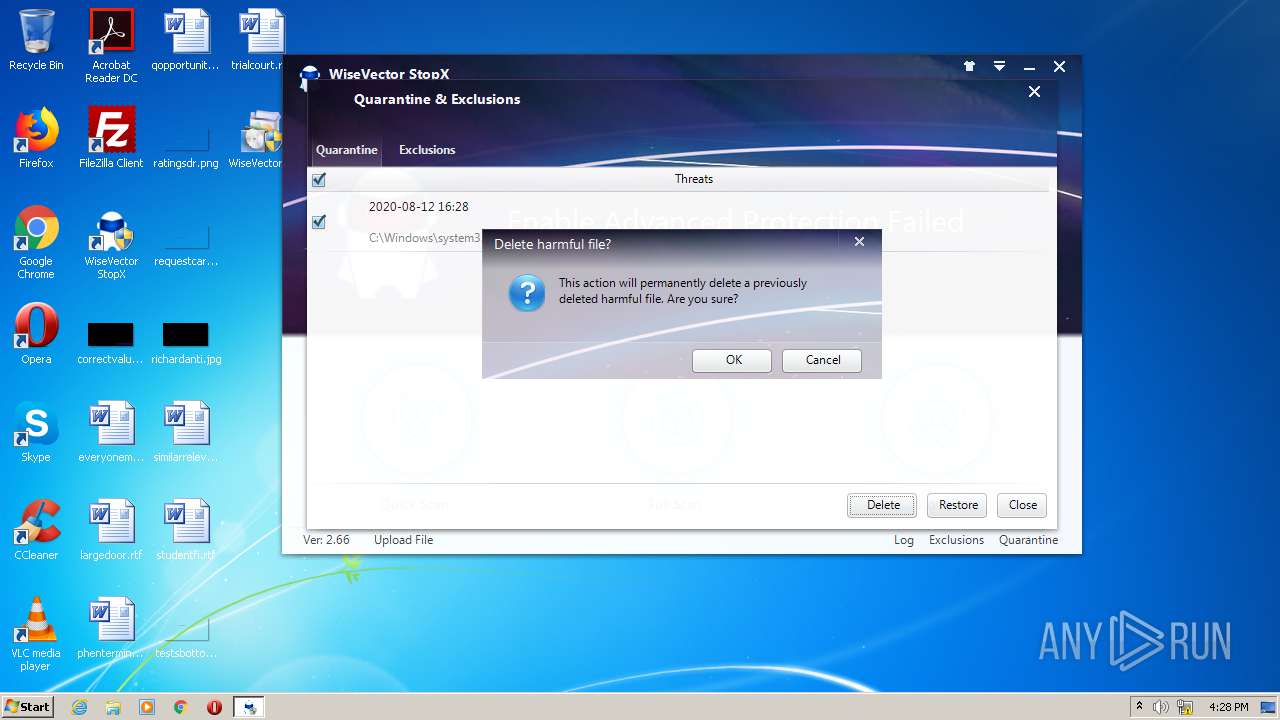Open the studentfi.rtf document
Image resolution: width=1280 pixels, height=720 pixels.
(x=186, y=530)
